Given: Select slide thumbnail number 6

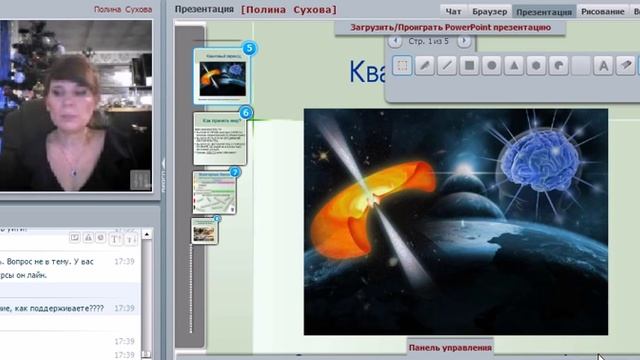Looking at the screenshot, I should tap(220, 138).
